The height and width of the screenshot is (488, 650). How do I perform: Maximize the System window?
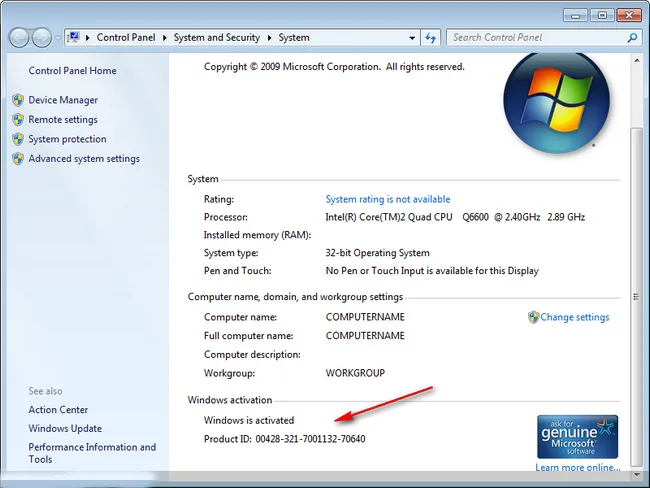602,15
